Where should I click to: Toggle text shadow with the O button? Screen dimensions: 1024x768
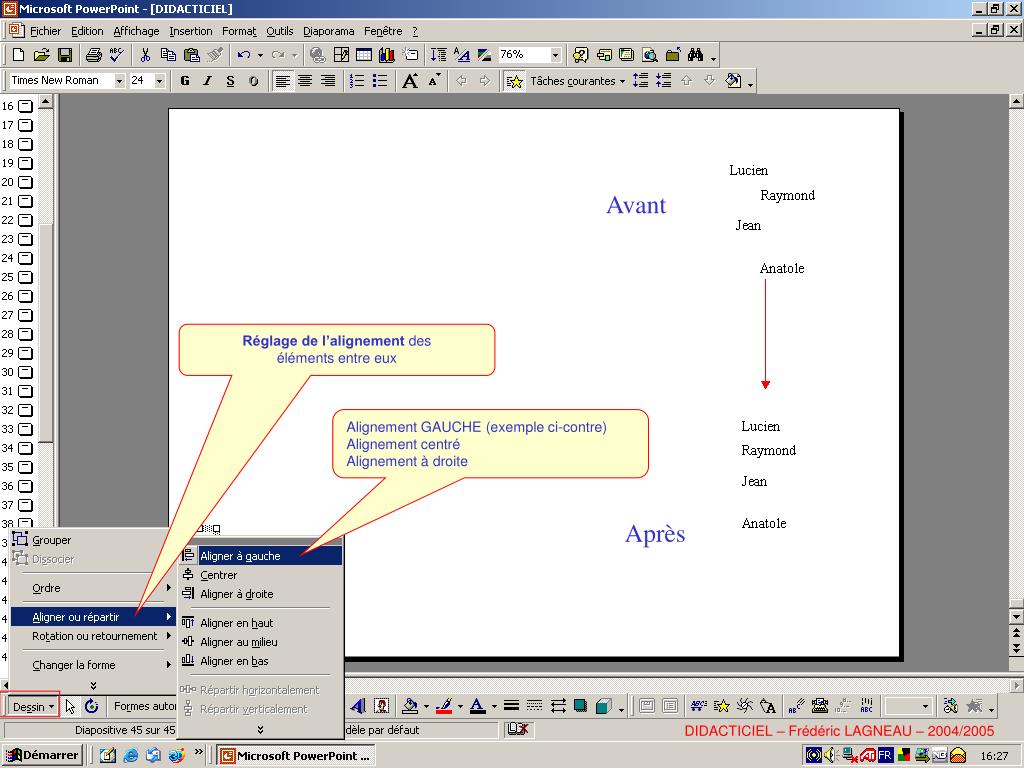[x=253, y=81]
